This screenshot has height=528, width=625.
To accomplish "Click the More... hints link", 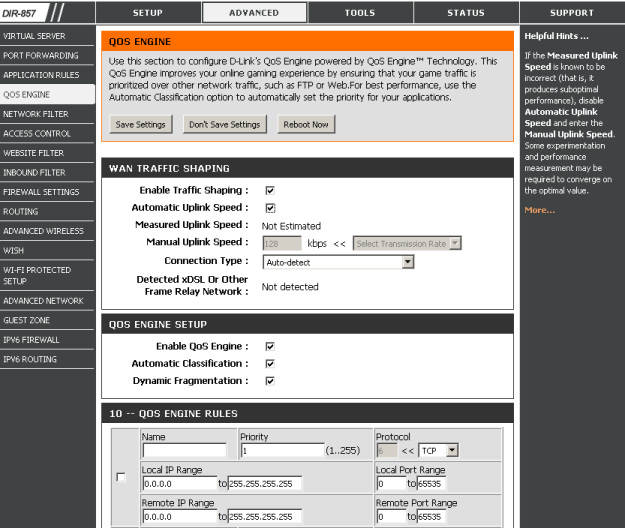I will click(539, 210).
